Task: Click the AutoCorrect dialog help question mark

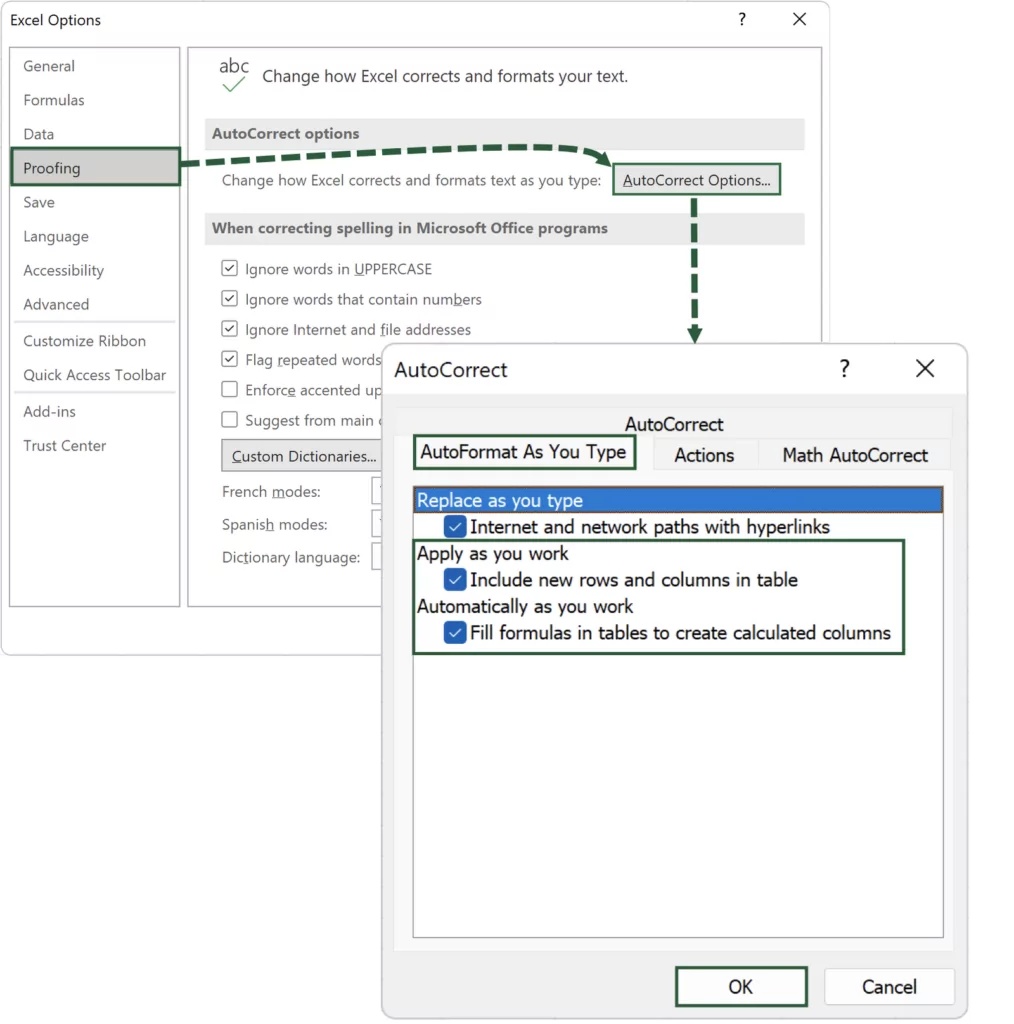Action: pyautogui.click(x=844, y=369)
